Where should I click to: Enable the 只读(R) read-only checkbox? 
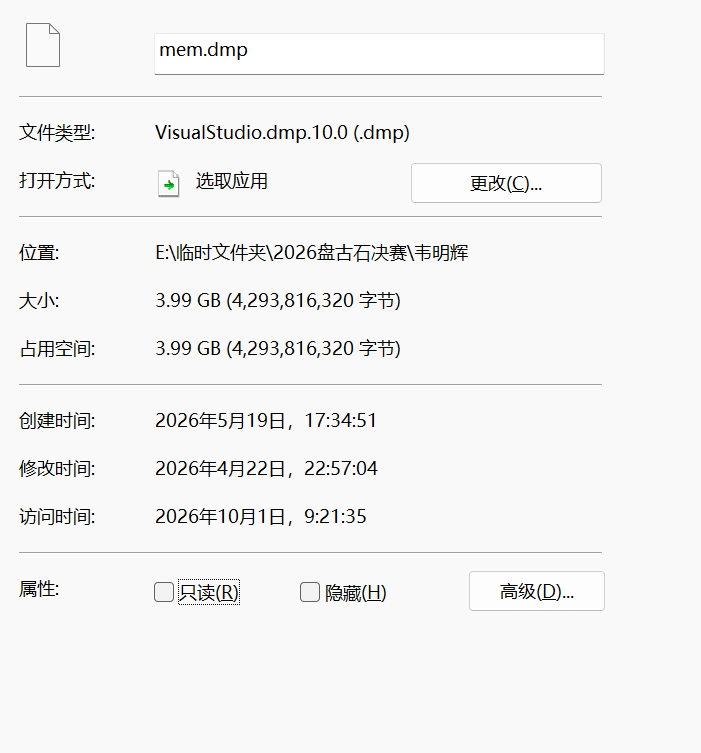[x=164, y=592]
